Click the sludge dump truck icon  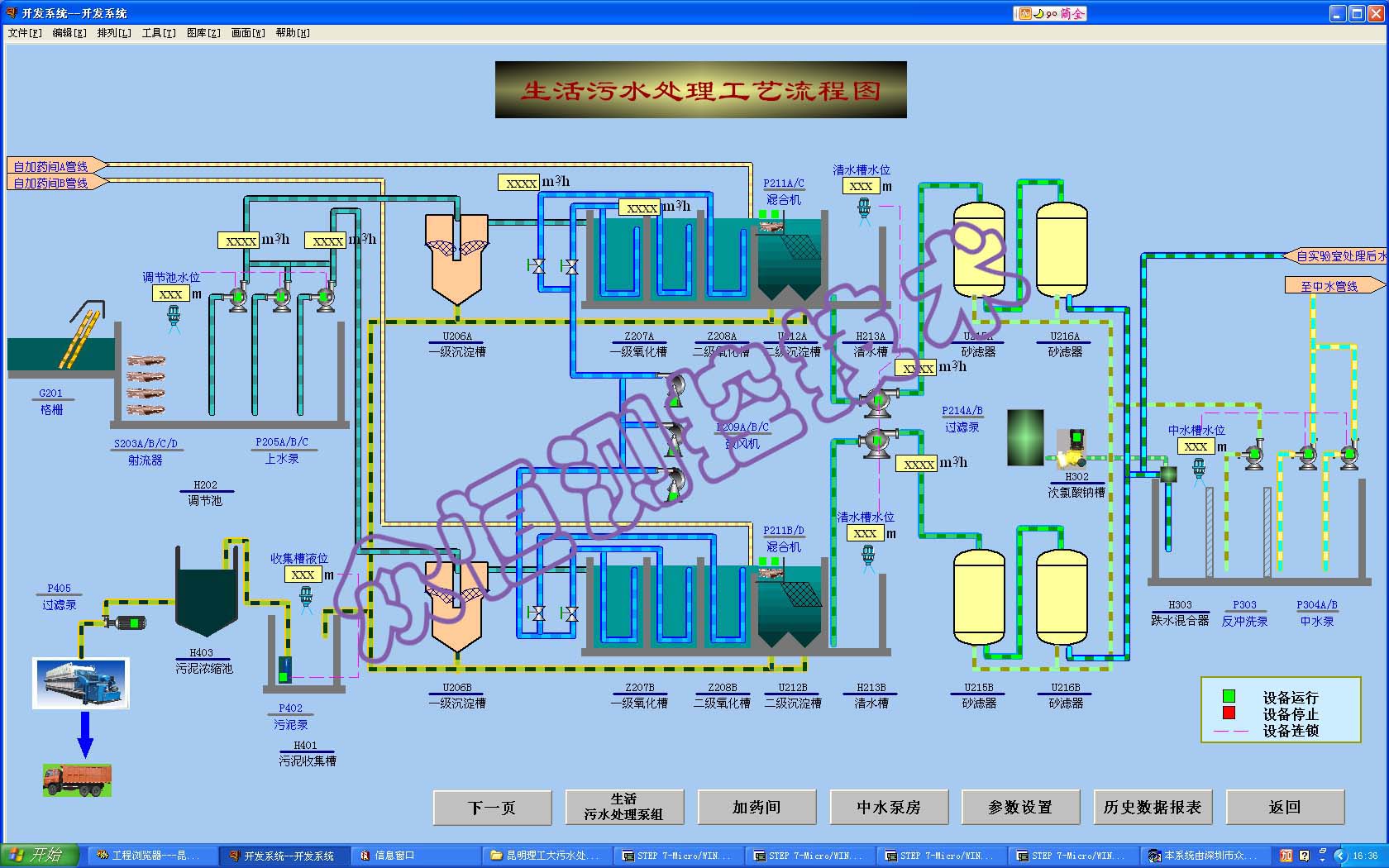[x=77, y=780]
